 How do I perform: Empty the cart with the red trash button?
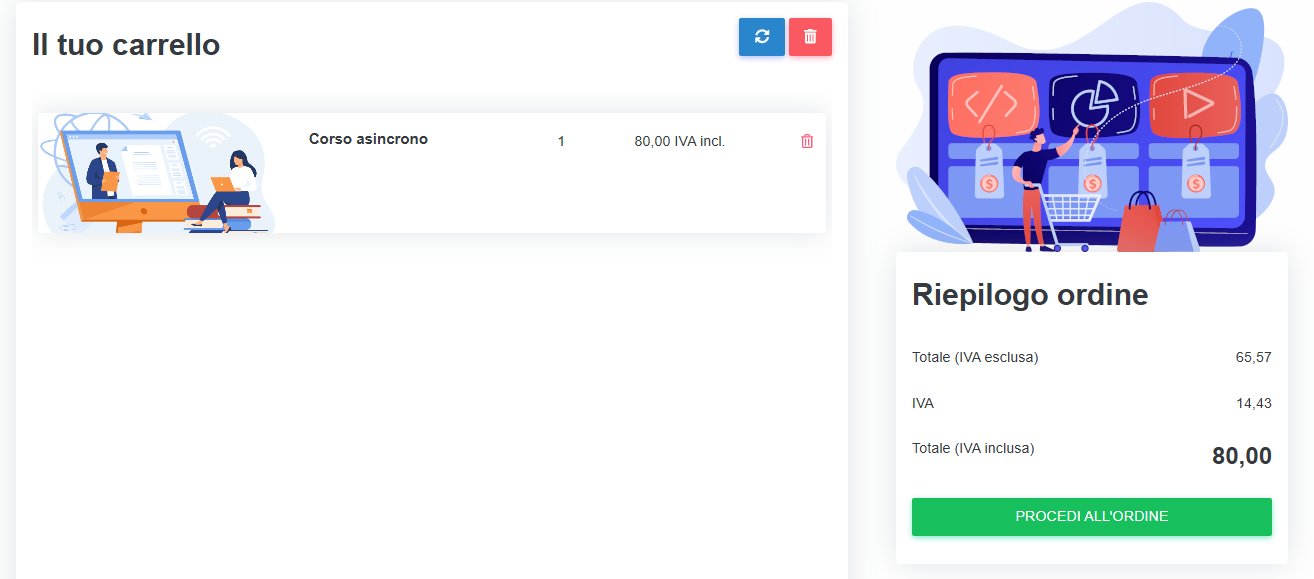[x=810, y=37]
